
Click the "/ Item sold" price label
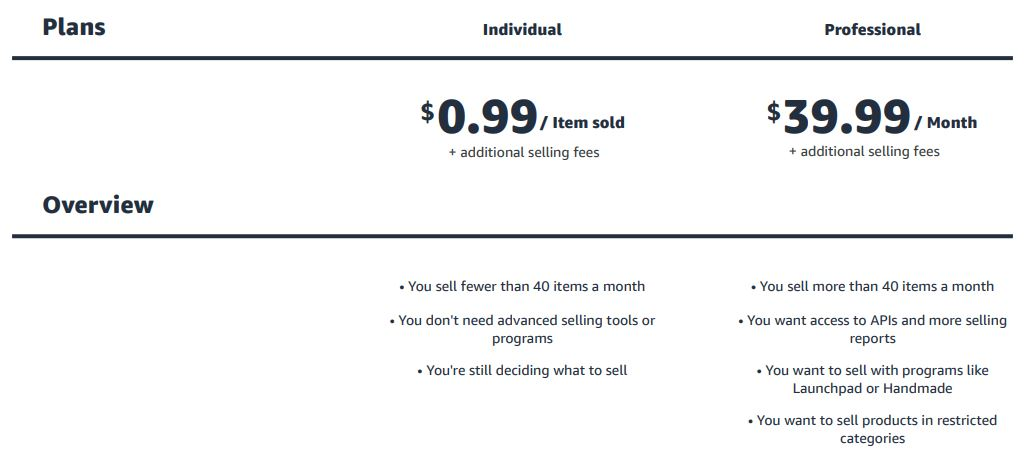[x=582, y=123]
